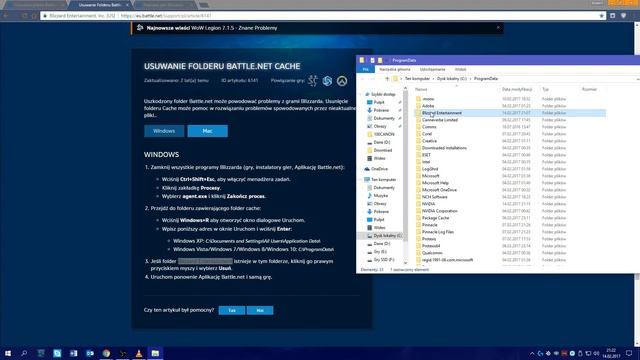Select the NVIDIA Corporation folder
Image resolution: width=640 pixels, height=360 pixels.
coord(439,211)
